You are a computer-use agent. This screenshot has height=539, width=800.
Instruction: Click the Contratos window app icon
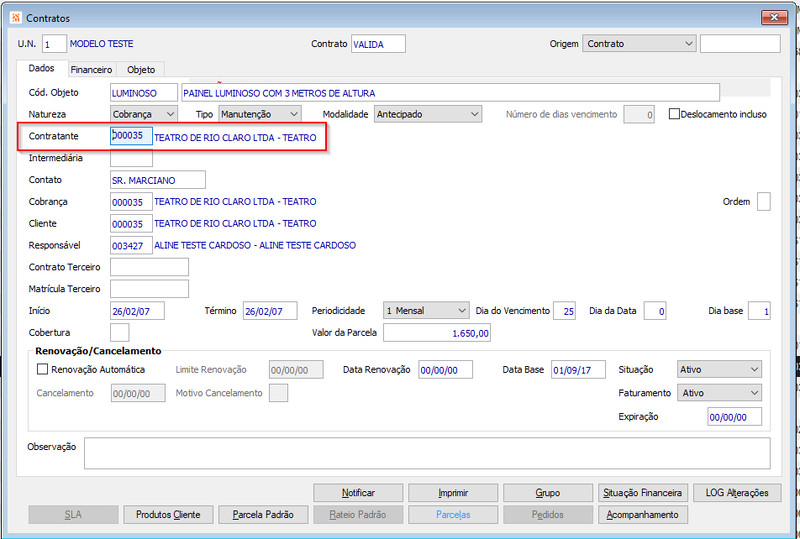[16, 18]
